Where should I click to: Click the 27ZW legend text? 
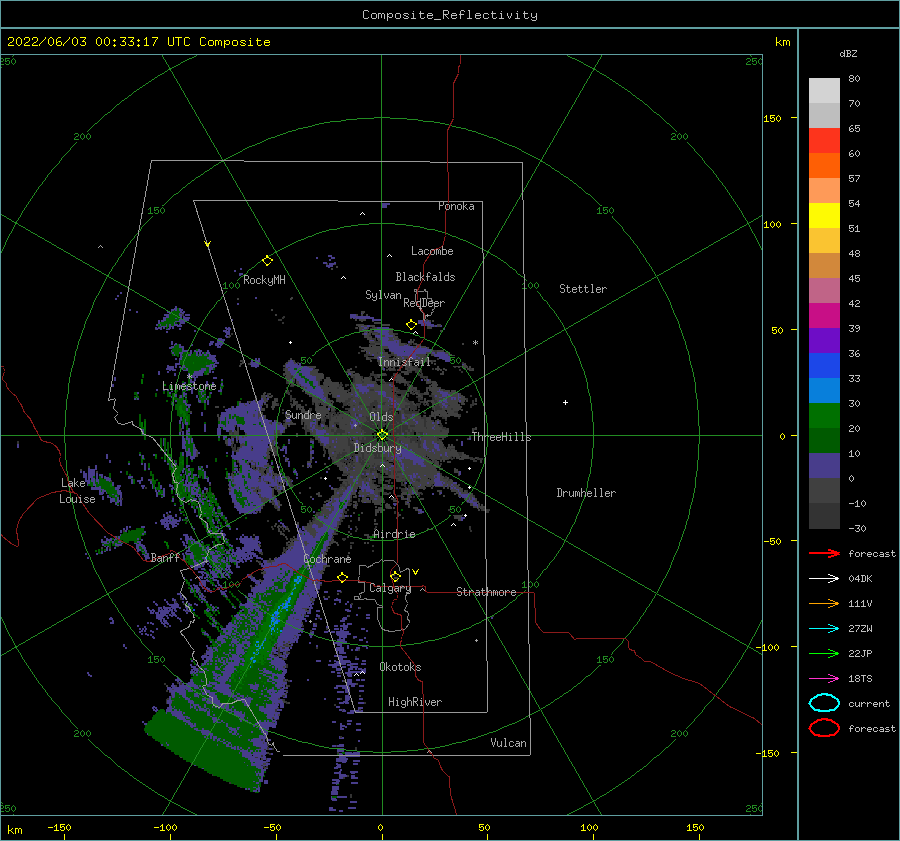[x=860, y=629]
